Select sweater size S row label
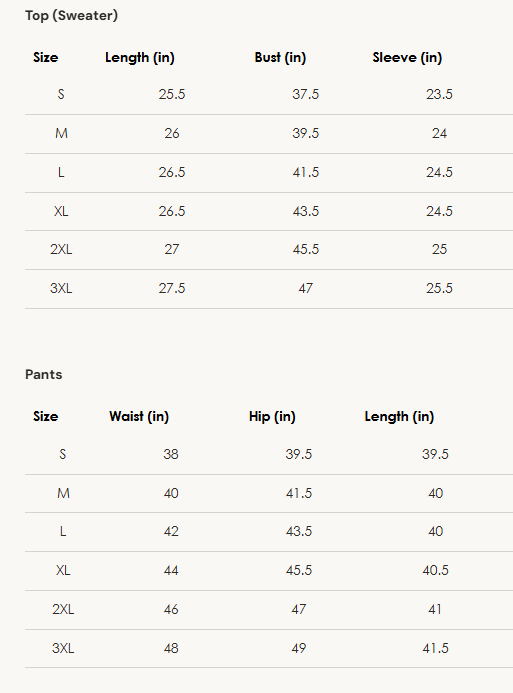Screen dimensions: 513x693 pyautogui.click(x=61, y=94)
